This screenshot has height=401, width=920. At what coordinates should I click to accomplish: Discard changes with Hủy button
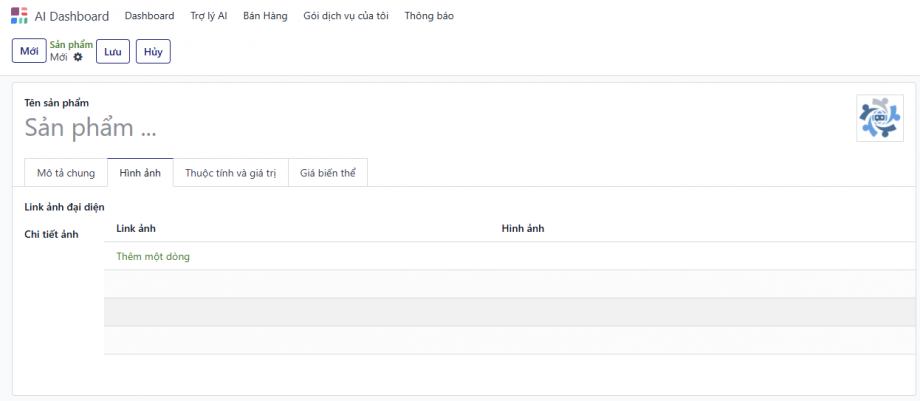[x=153, y=51]
